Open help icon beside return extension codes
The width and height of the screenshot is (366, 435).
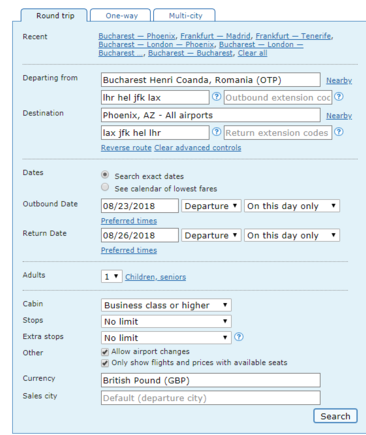(339, 132)
